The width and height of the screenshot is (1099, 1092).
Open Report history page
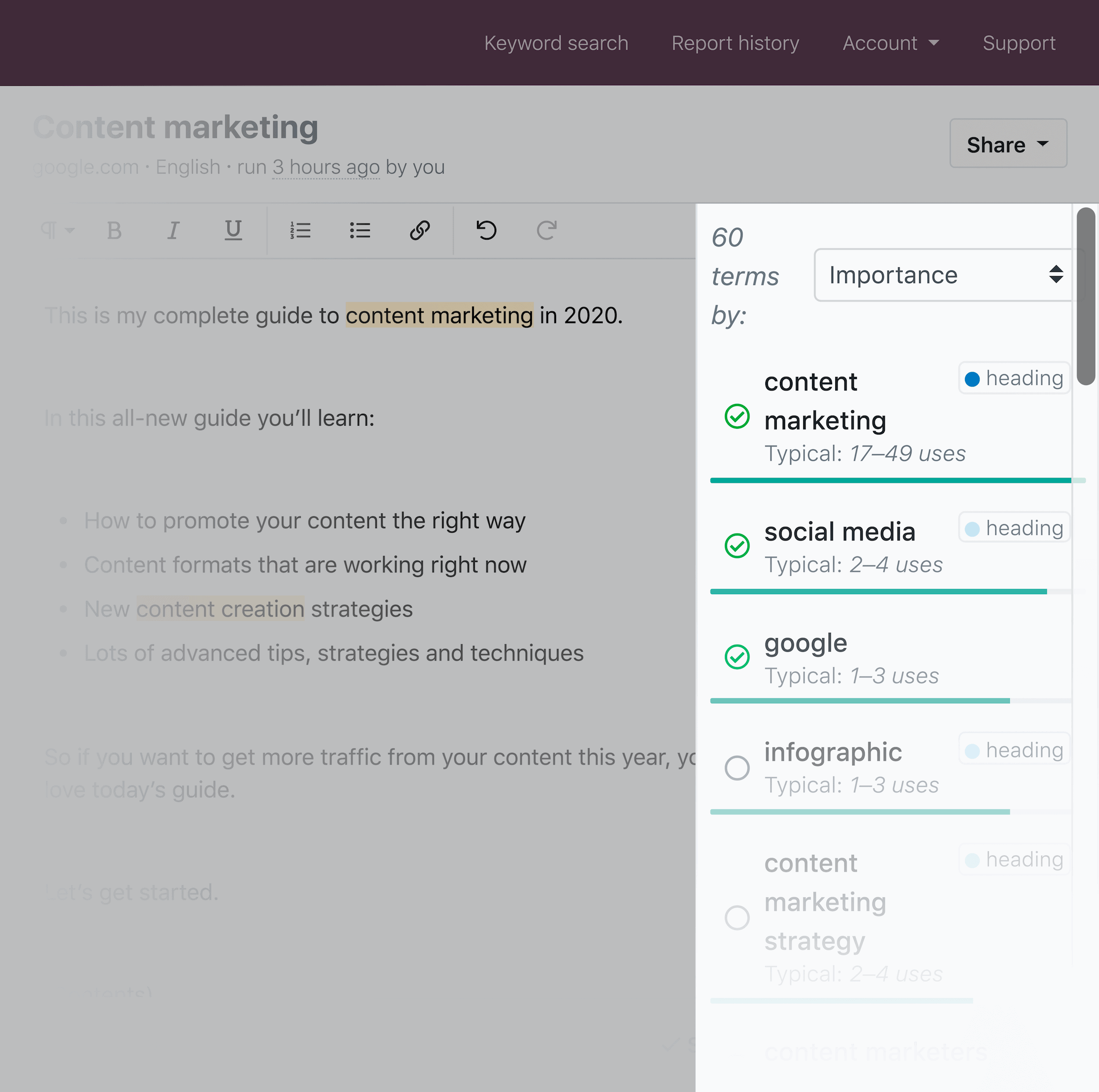735,43
